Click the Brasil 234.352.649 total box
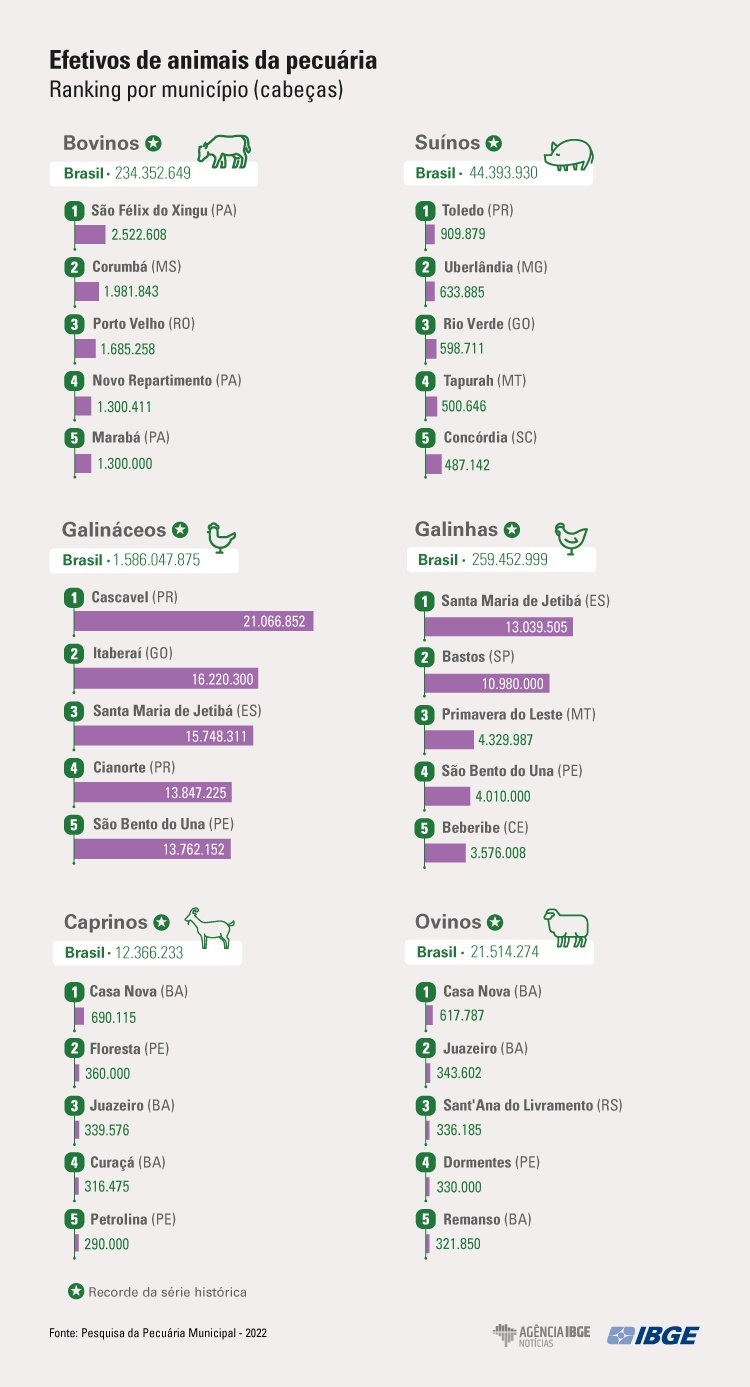This screenshot has height=1387, width=750. coord(155,174)
